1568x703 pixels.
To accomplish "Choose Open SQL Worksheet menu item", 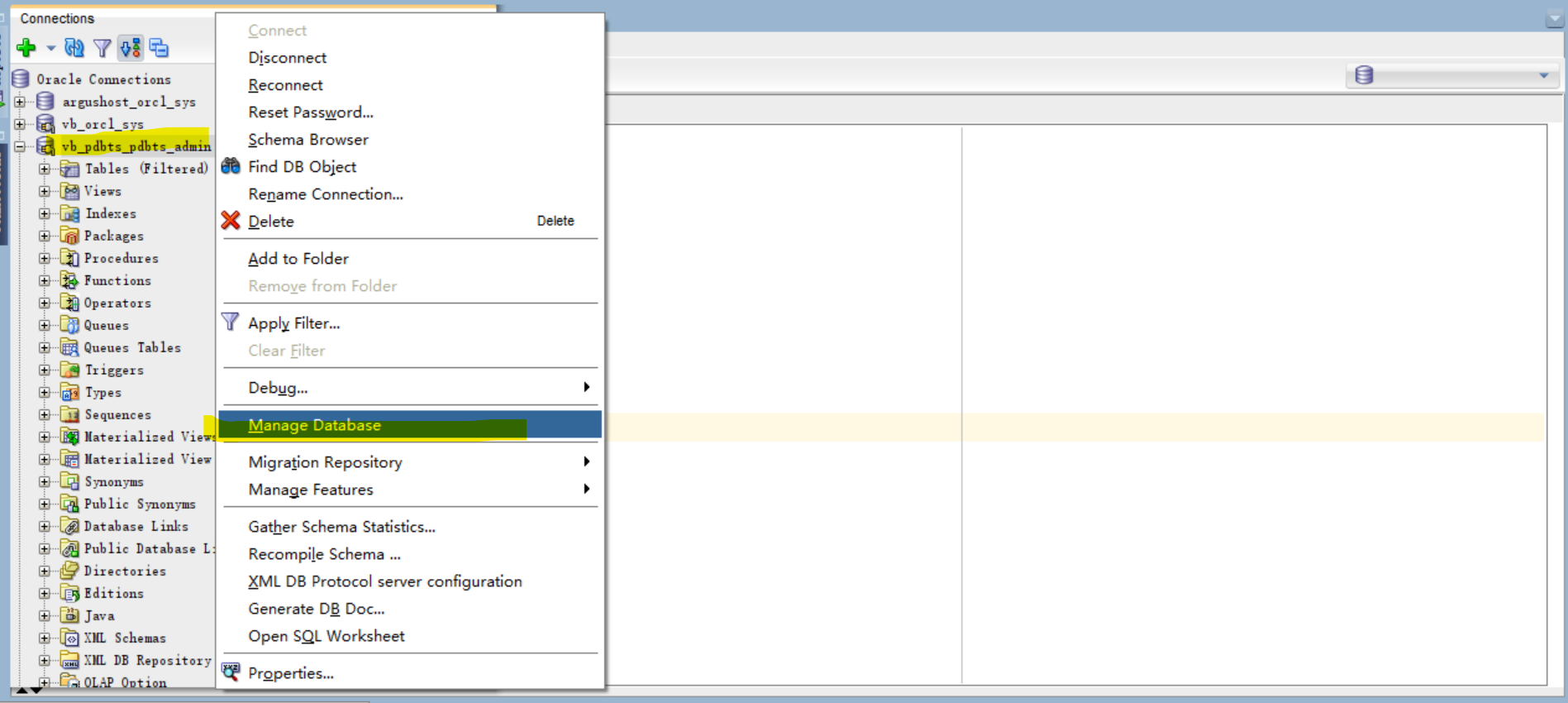I will (409, 635).
